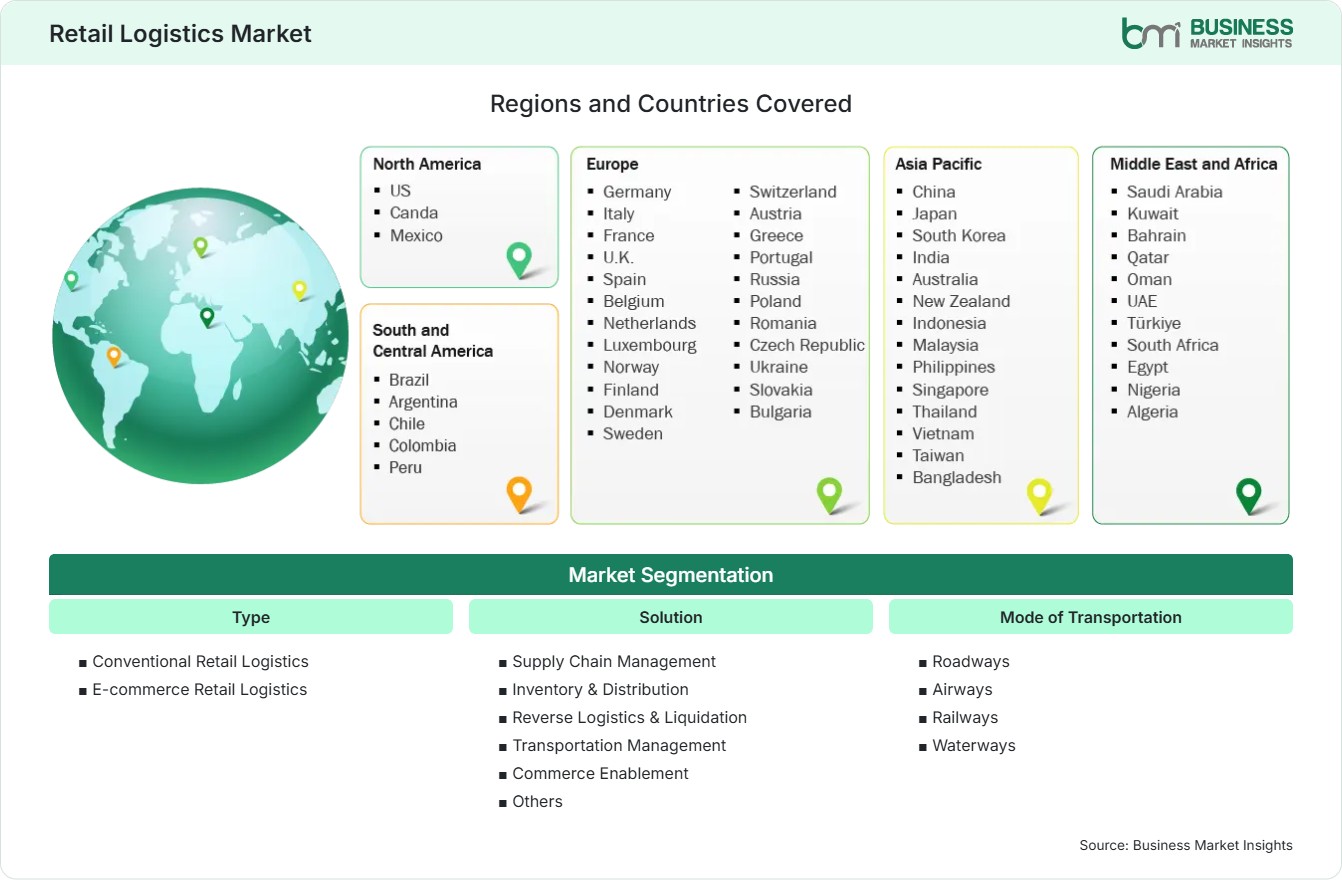Screen dimensions: 1342x880
Task: Click the Middle East and Africa heading
Action: pos(1194,164)
